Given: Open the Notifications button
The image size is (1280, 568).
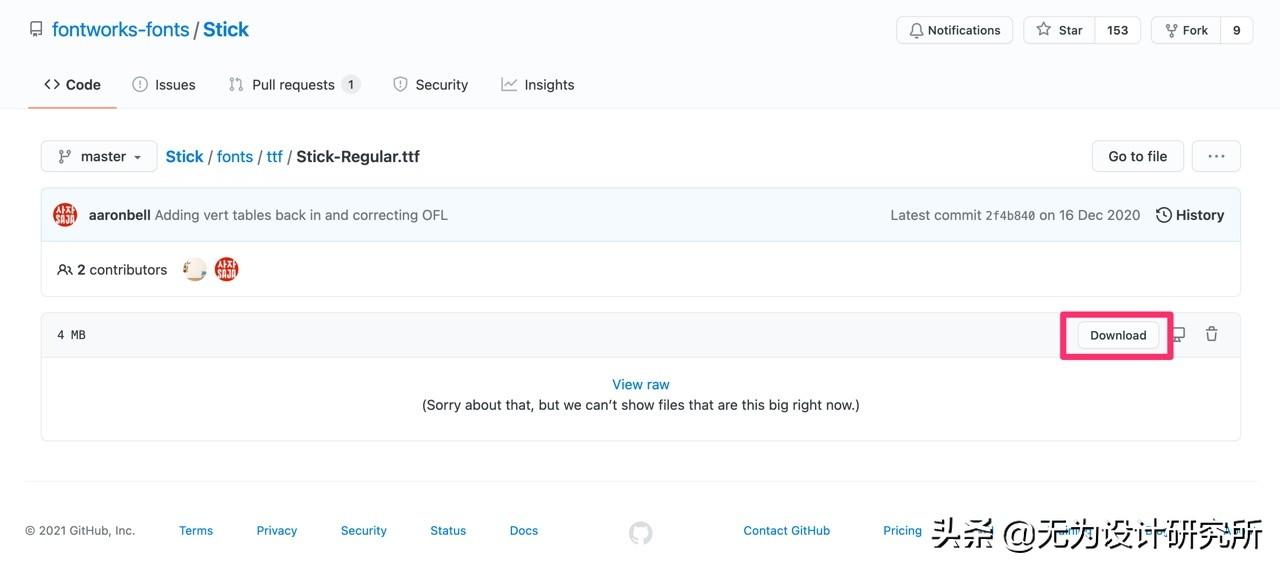Looking at the screenshot, I should [954, 30].
